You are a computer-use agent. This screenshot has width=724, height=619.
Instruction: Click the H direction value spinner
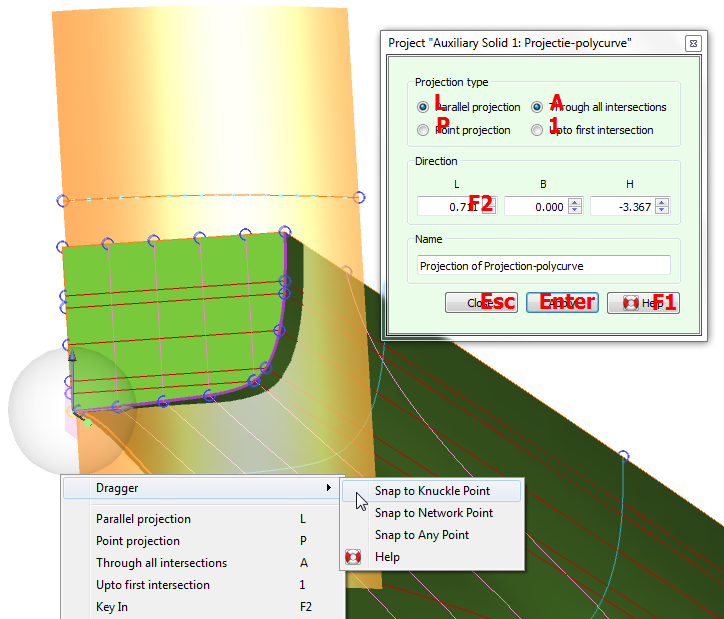[x=661, y=205]
